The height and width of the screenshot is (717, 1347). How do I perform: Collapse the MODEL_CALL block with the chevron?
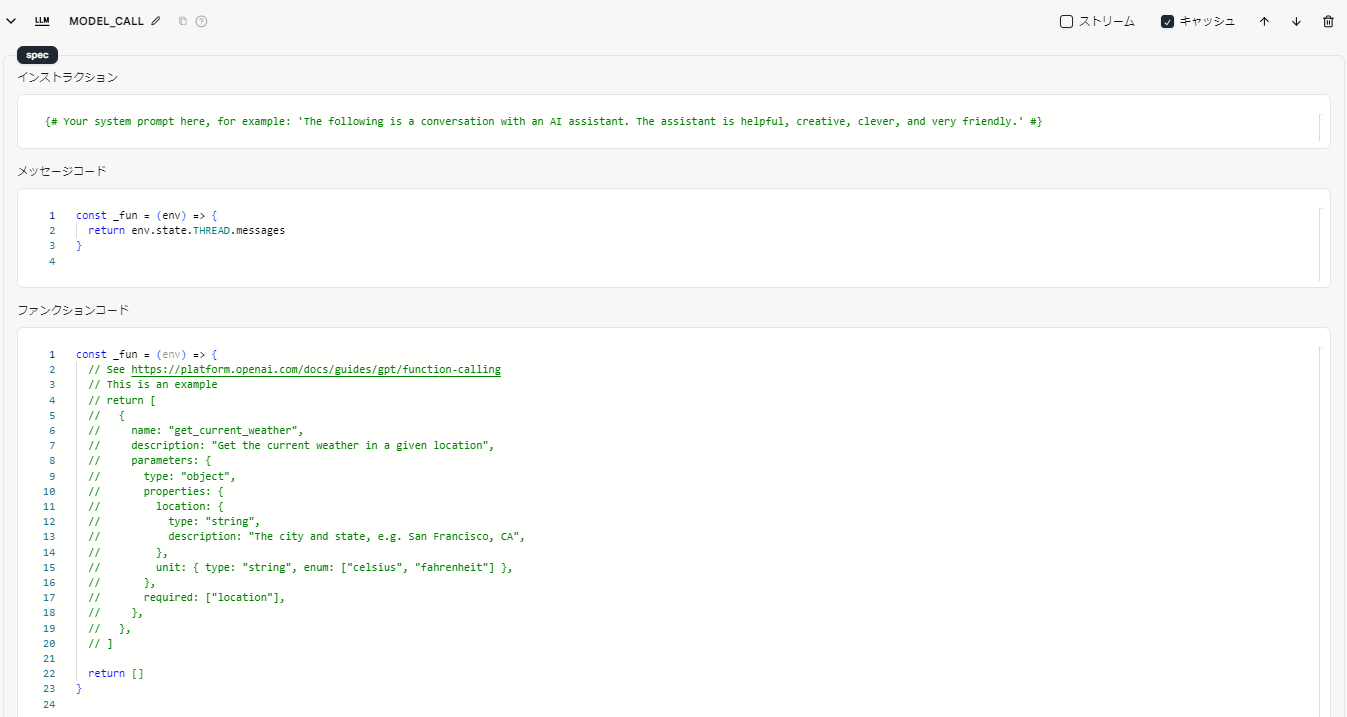[12, 21]
